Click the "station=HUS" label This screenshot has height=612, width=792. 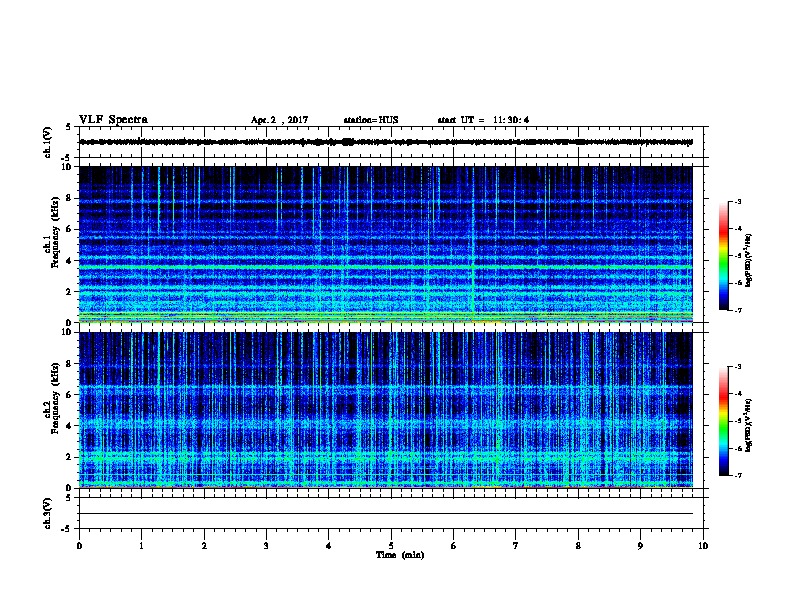click(x=371, y=120)
